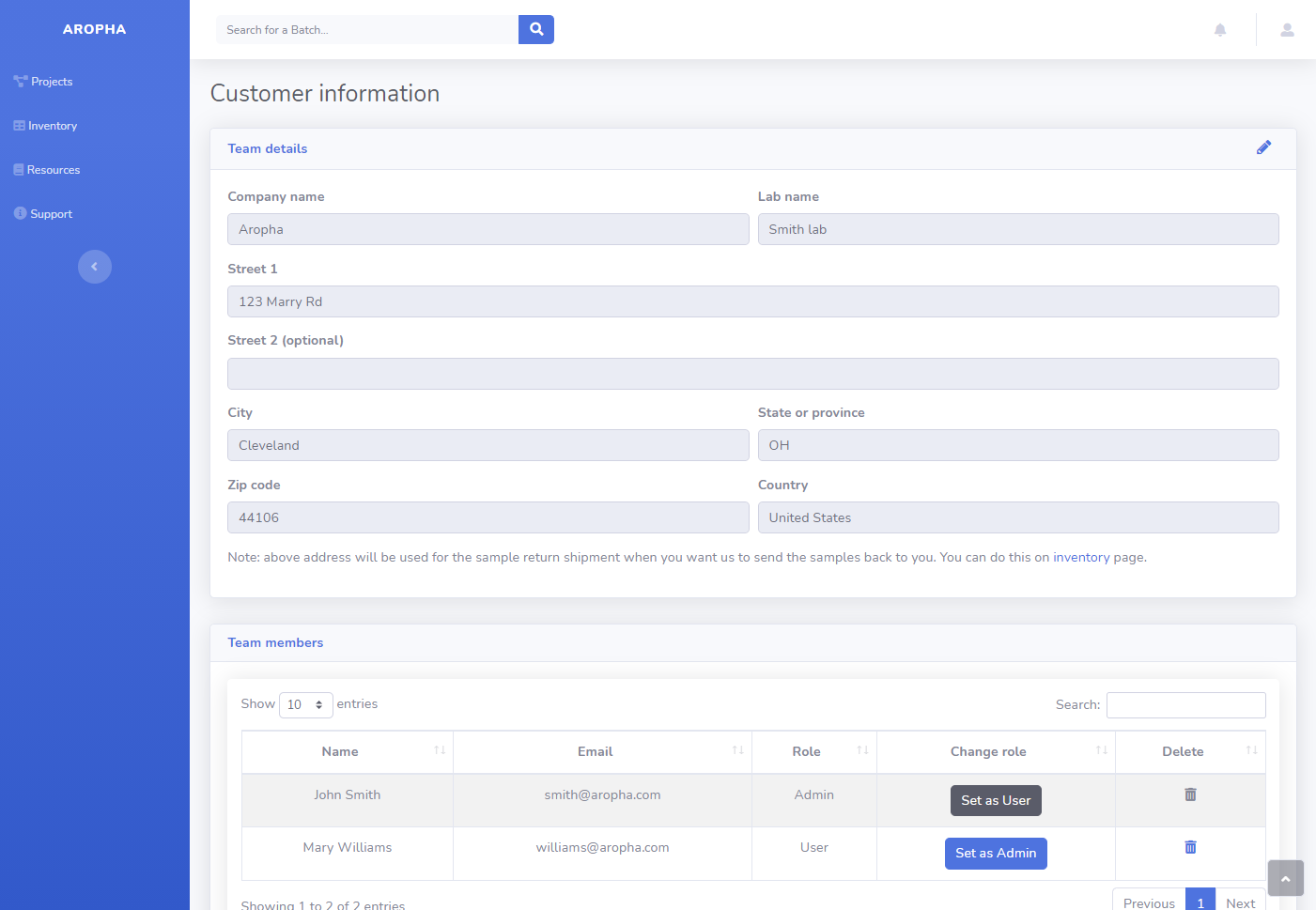1316x910 pixels.
Task: Delete John Smith using the trash icon
Action: (x=1189, y=794)
